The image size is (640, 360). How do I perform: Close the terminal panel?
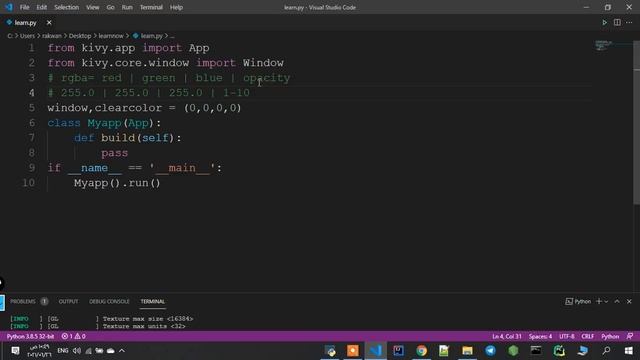pos(629,302)
